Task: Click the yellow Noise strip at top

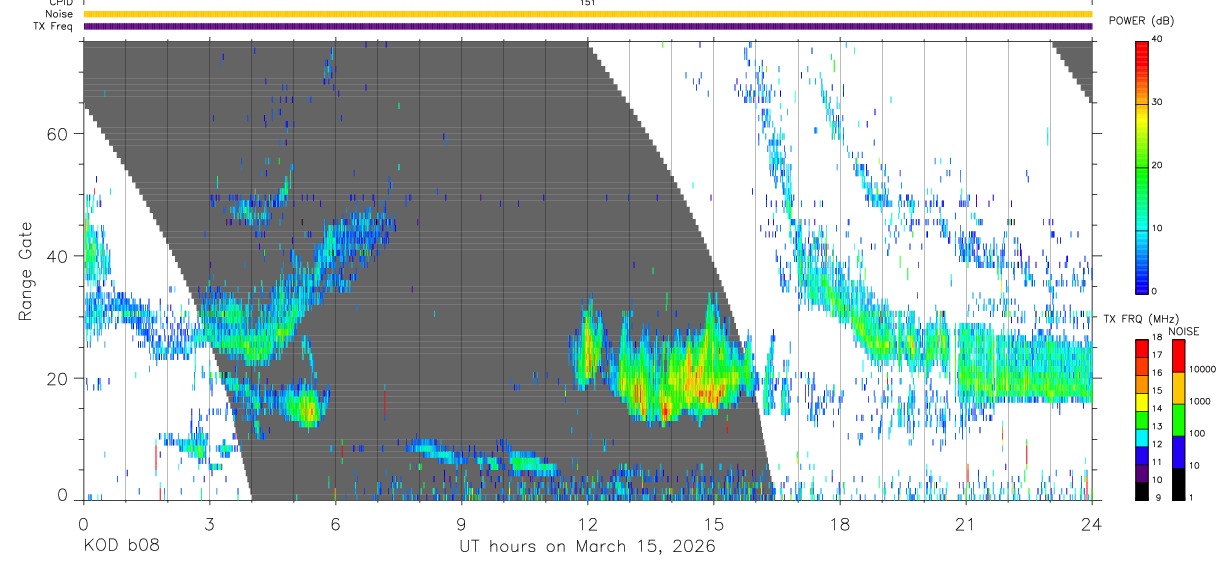Action: point(587,14)
